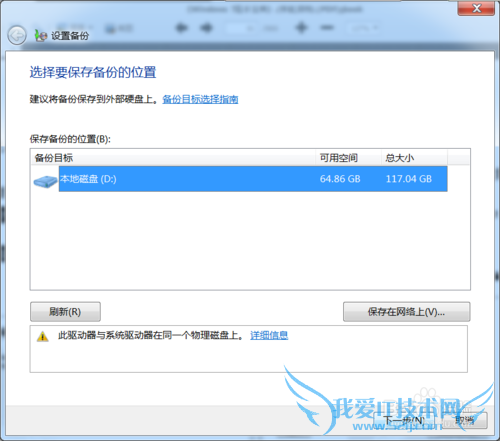This screenshot has height=441, width=500.
Task: Select the 本地磁盘 (D:) drive icon
Action: point(45,181)
